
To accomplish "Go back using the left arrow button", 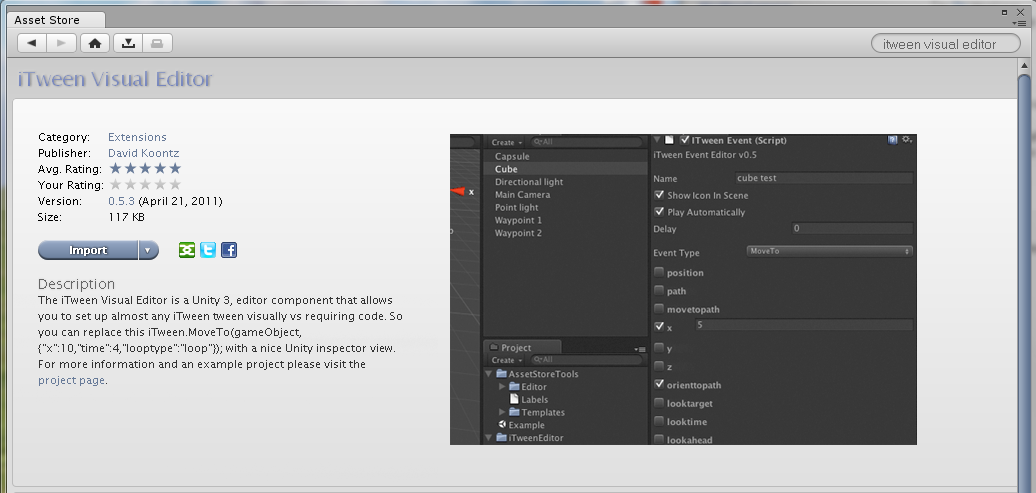I will pos(32,43).
